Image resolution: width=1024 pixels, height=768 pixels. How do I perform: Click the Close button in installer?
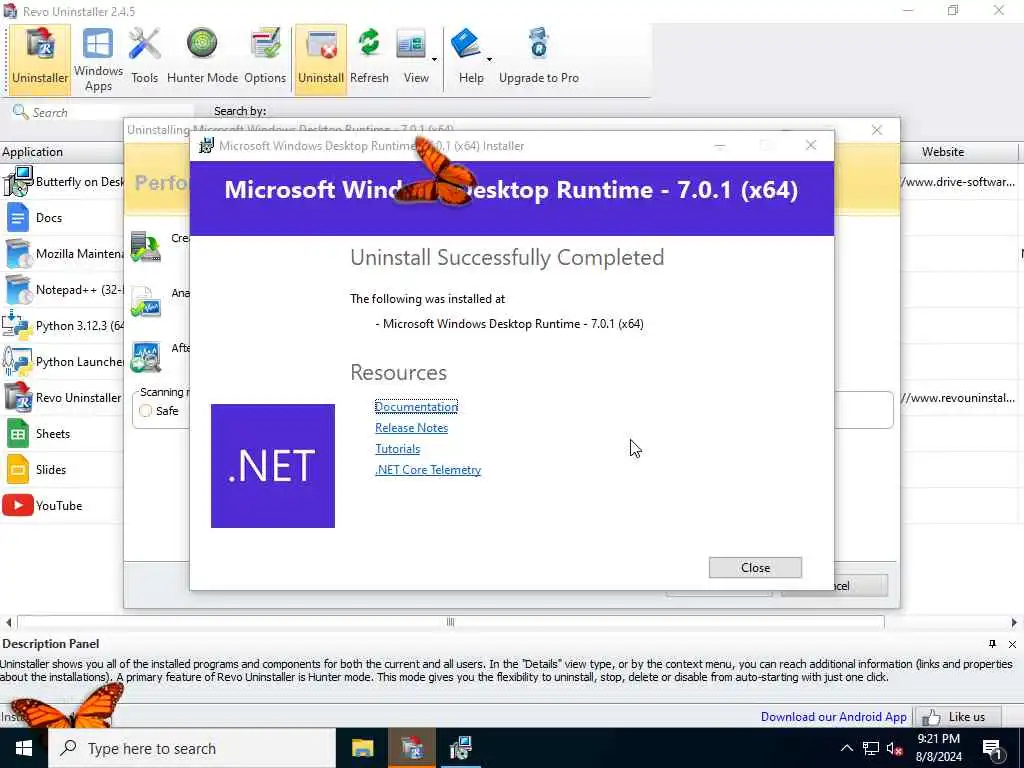coord(755,568)
